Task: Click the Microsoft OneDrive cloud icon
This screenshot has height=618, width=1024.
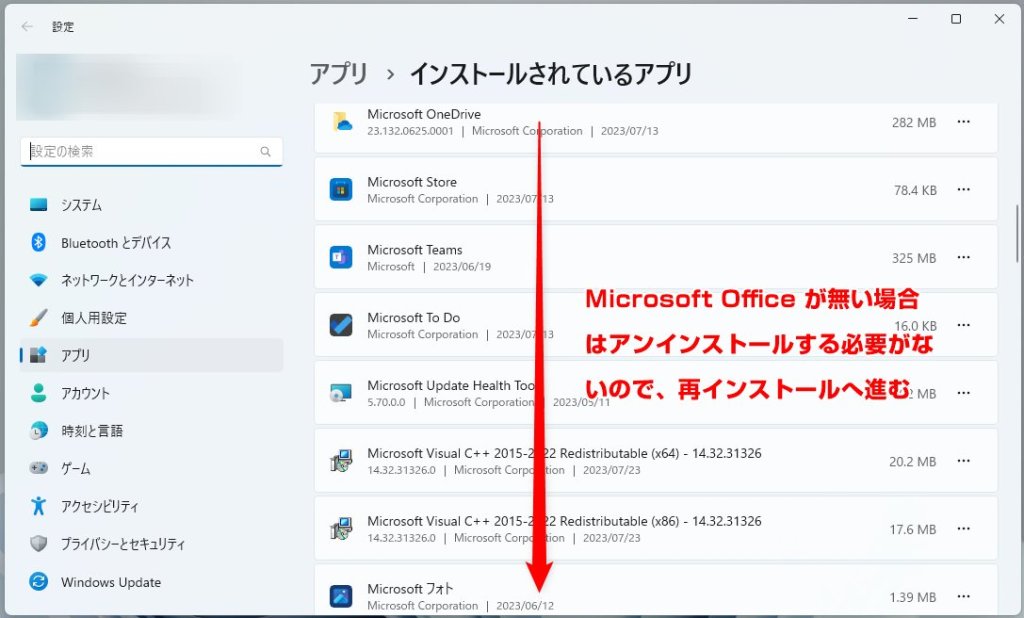Action: [x=342, y=122]
